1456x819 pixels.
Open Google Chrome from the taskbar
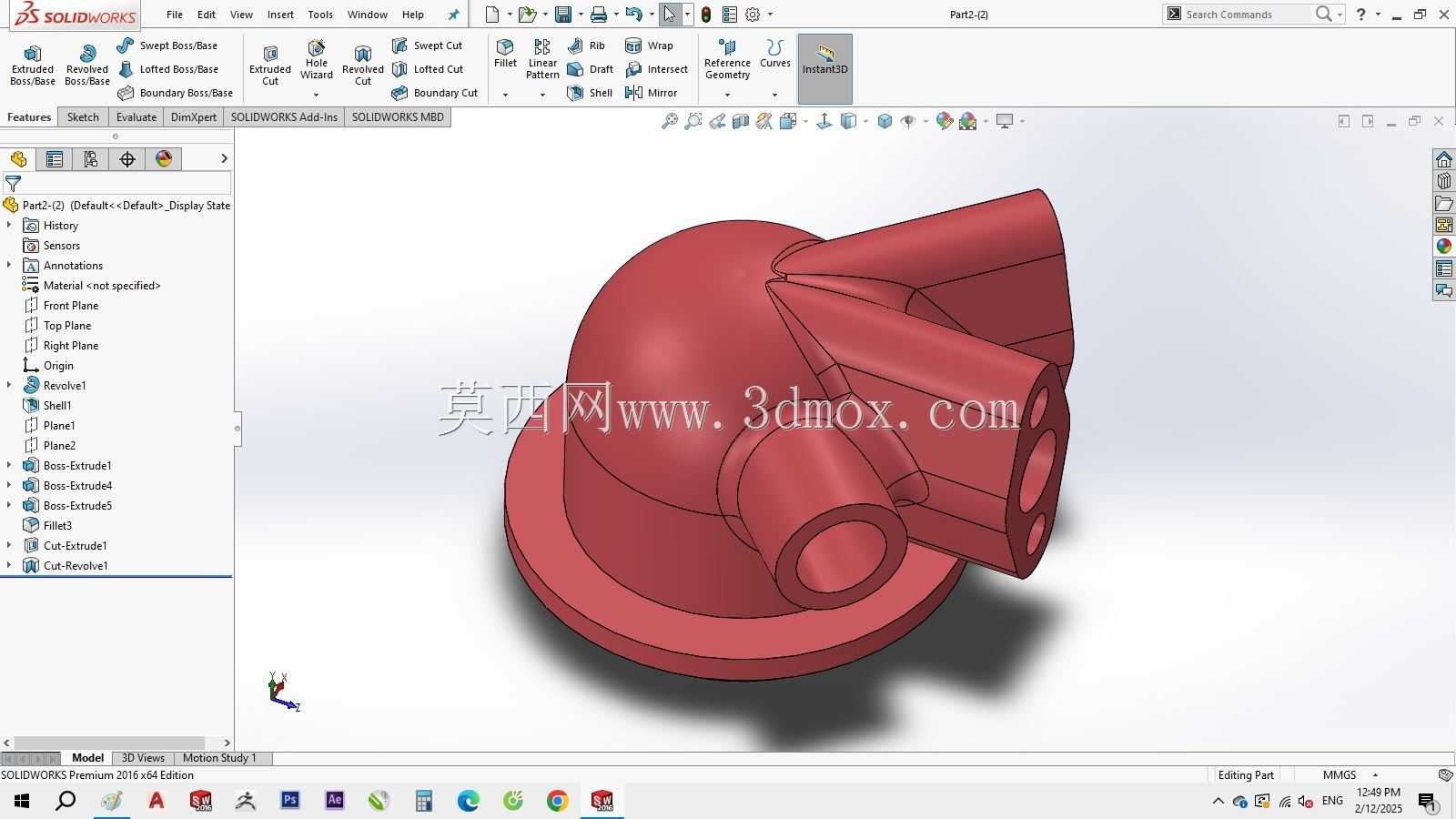pyautogui.click(x=558, y=801)
